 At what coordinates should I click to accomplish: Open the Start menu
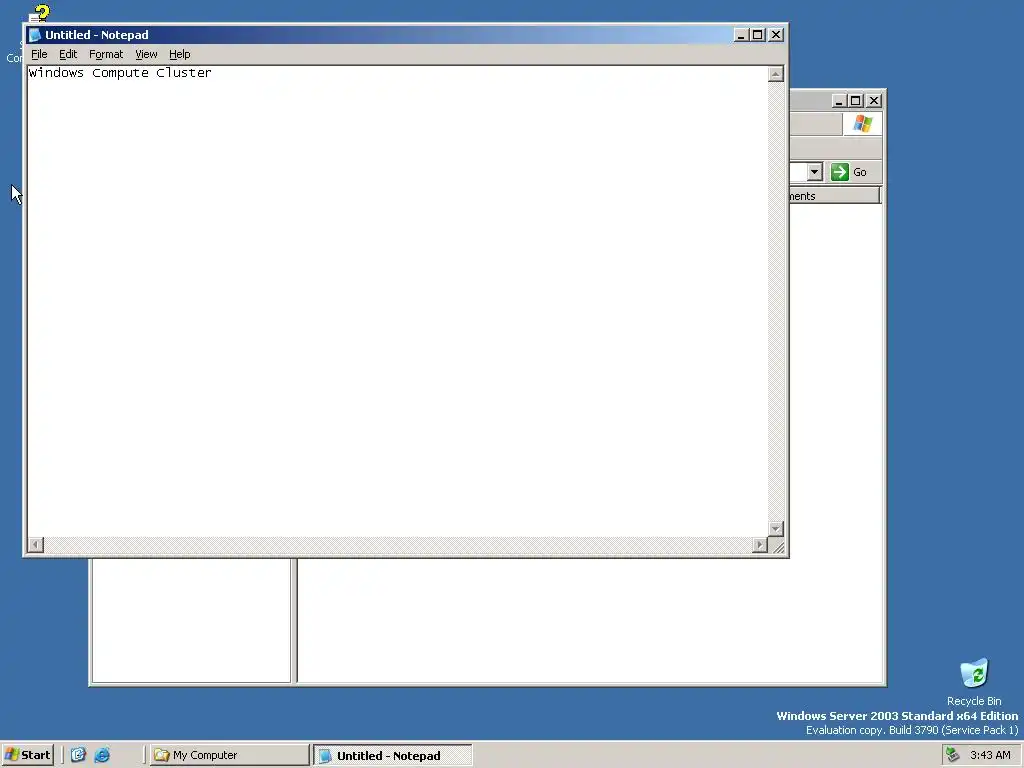pos(27,755)
